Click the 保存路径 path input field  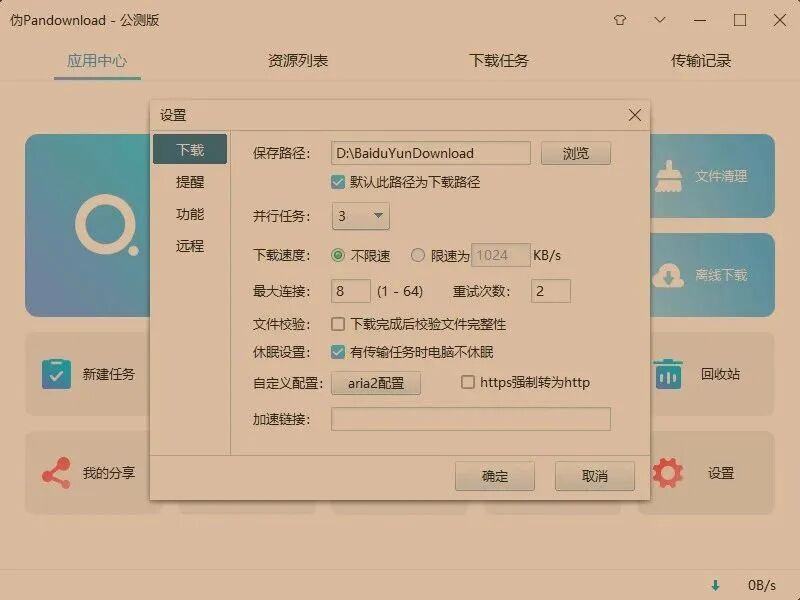(431, 153)
